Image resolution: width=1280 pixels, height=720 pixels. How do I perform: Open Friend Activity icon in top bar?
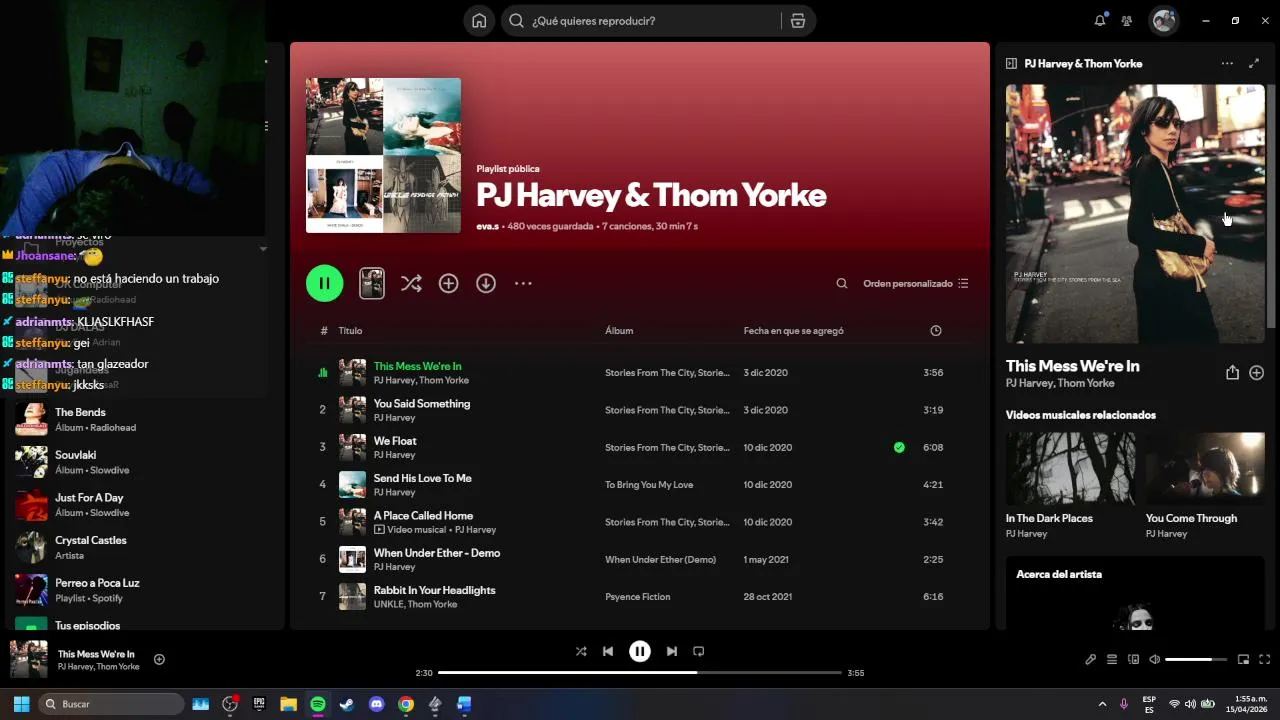pyautogui.click(x=1127, y=21)
